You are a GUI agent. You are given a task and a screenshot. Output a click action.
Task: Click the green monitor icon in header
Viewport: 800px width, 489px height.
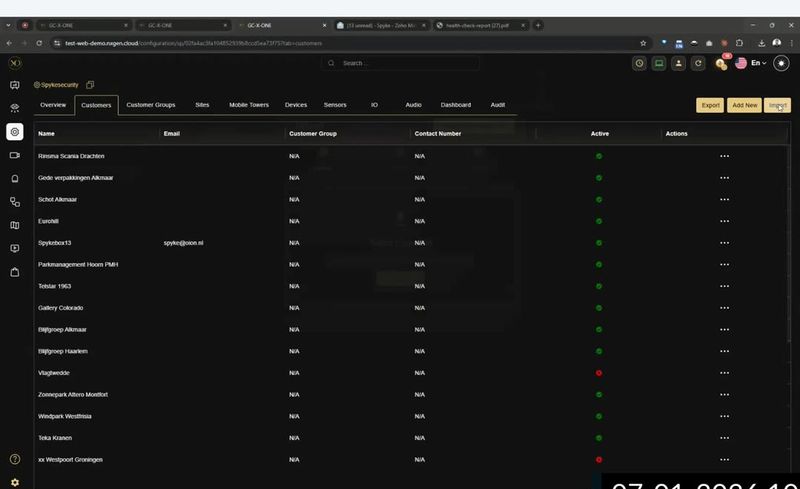coord(659,63)
